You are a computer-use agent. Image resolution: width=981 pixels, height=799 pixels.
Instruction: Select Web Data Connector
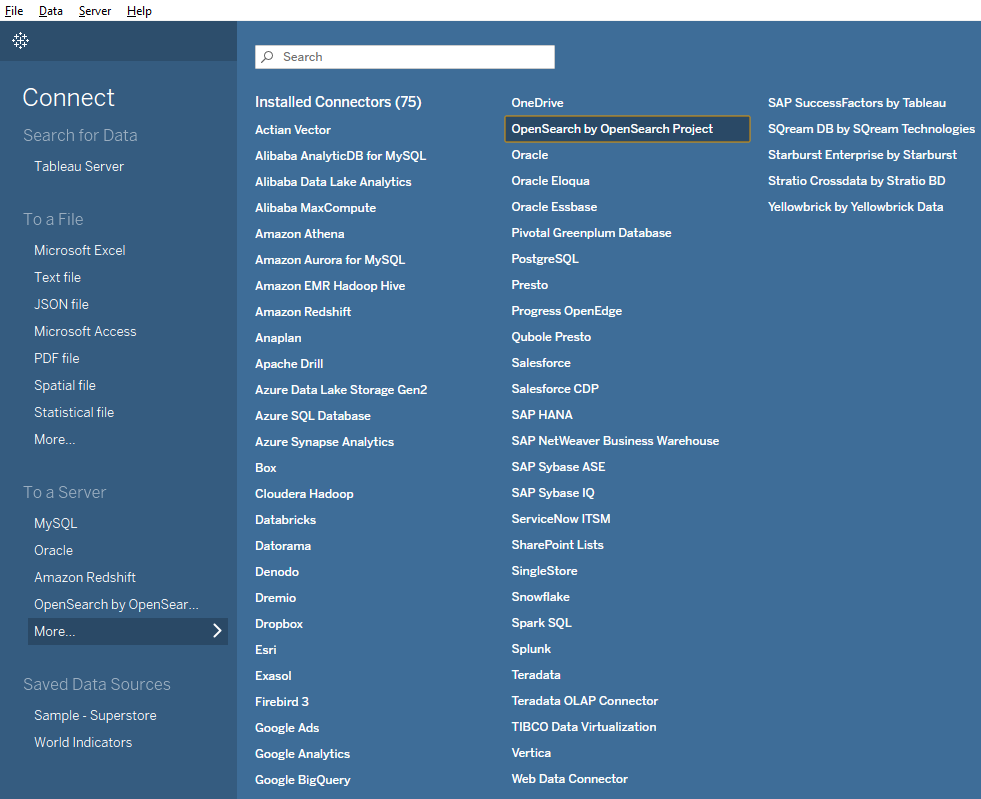point(569,779)
